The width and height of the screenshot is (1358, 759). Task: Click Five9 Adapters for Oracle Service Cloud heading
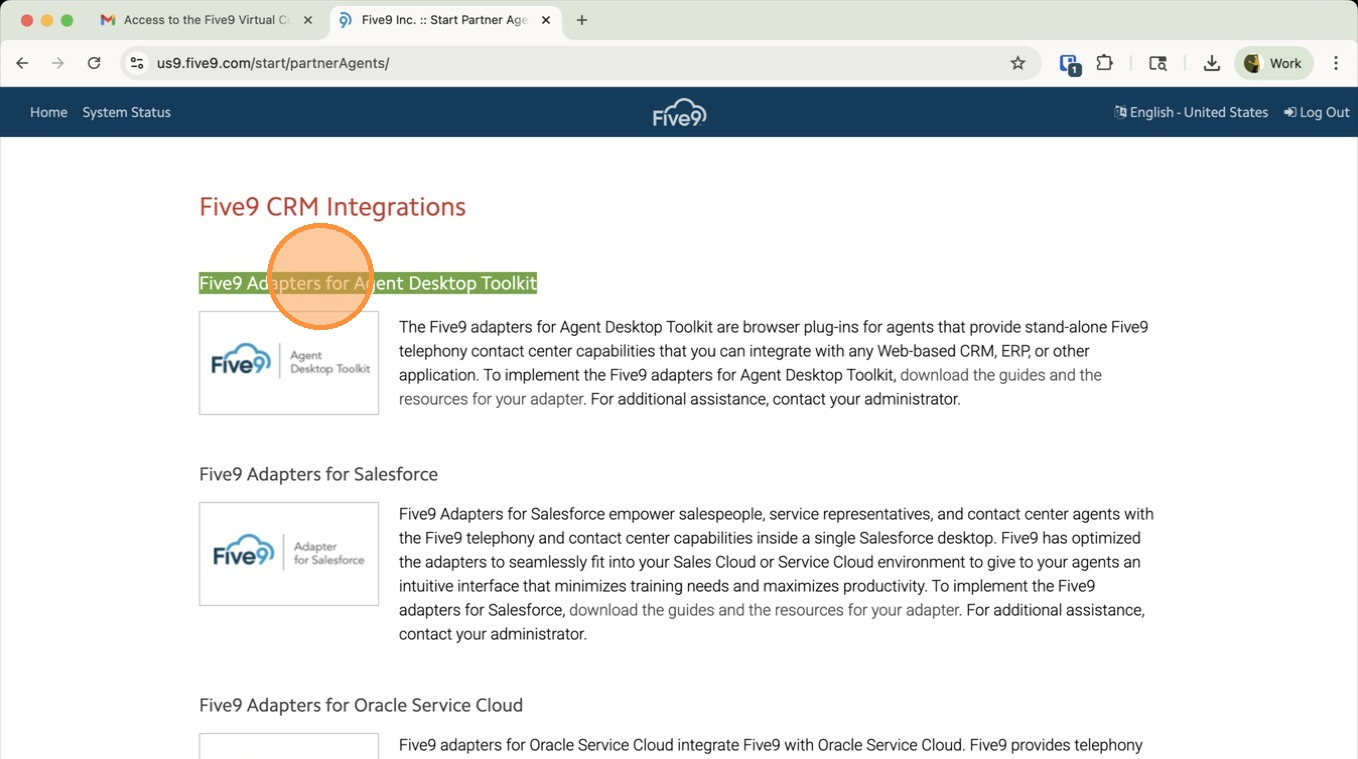(361, 705)
